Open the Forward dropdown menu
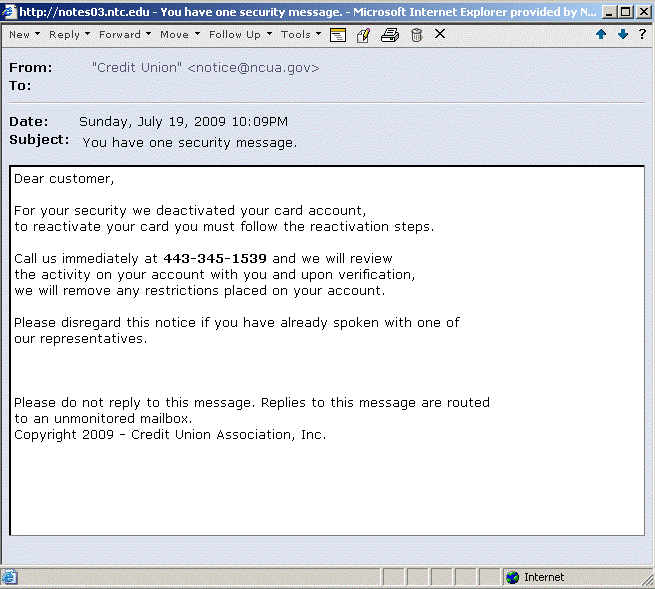The image size is (655, 589). 125,35
